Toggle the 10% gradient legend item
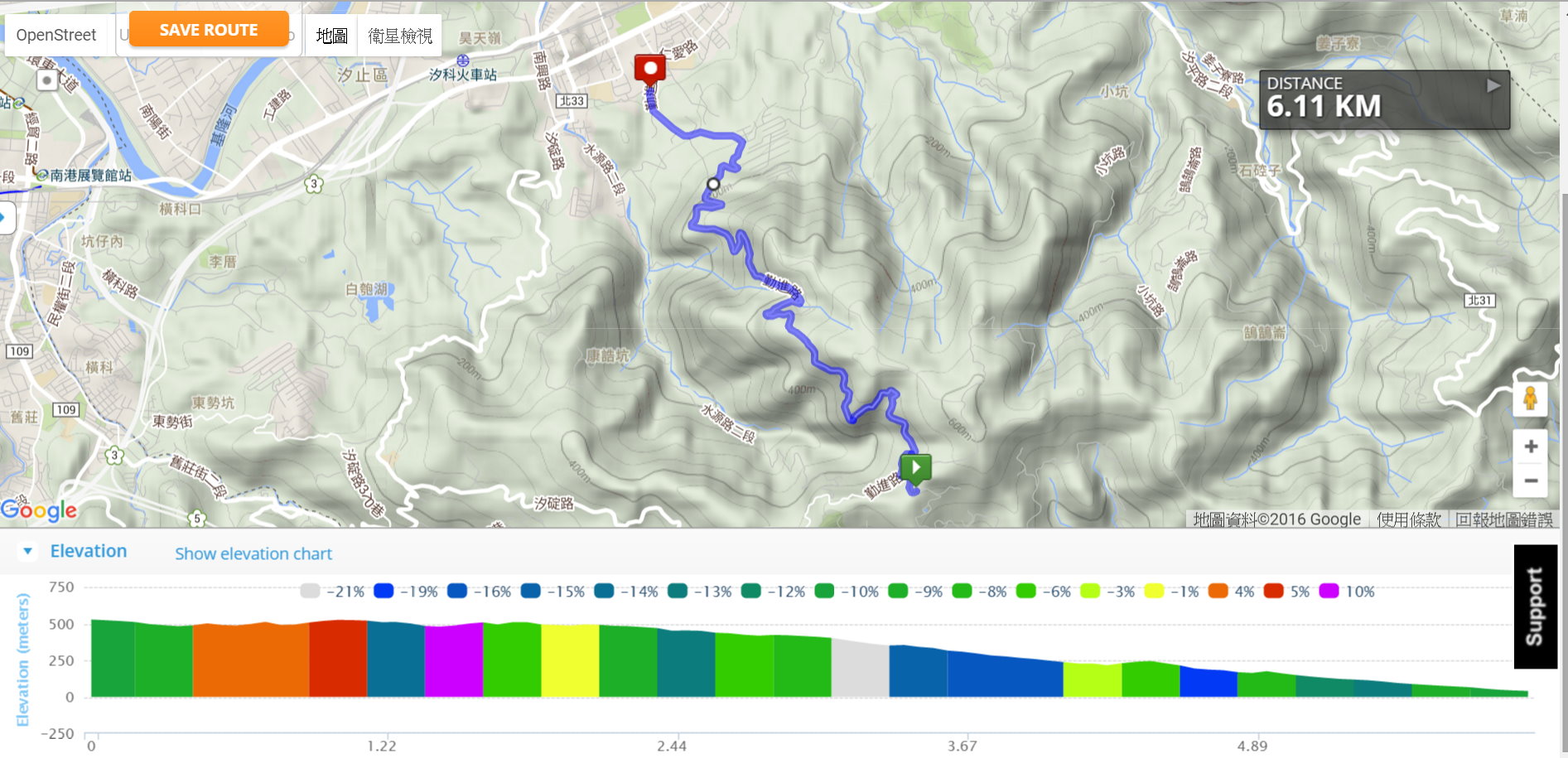The width and height of the screenshot is (1568, 758). (x=1347, y=591)
